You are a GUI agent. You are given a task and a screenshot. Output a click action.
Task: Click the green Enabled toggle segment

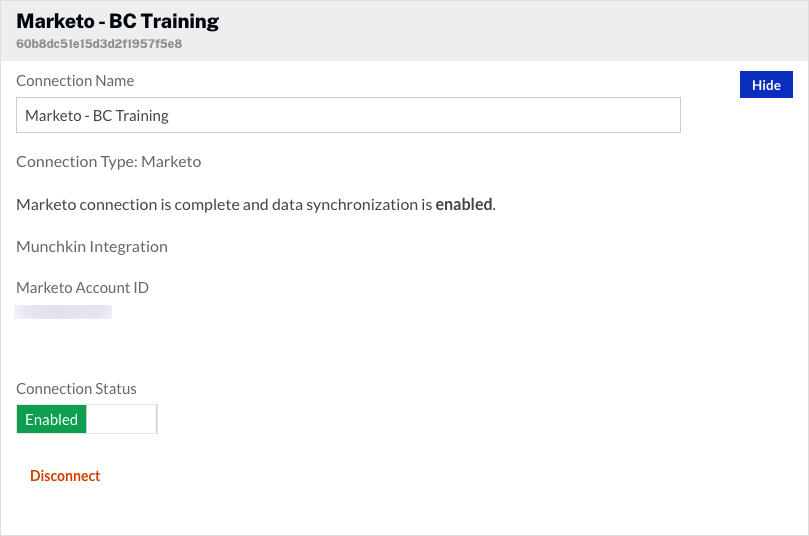click(52, 420)
